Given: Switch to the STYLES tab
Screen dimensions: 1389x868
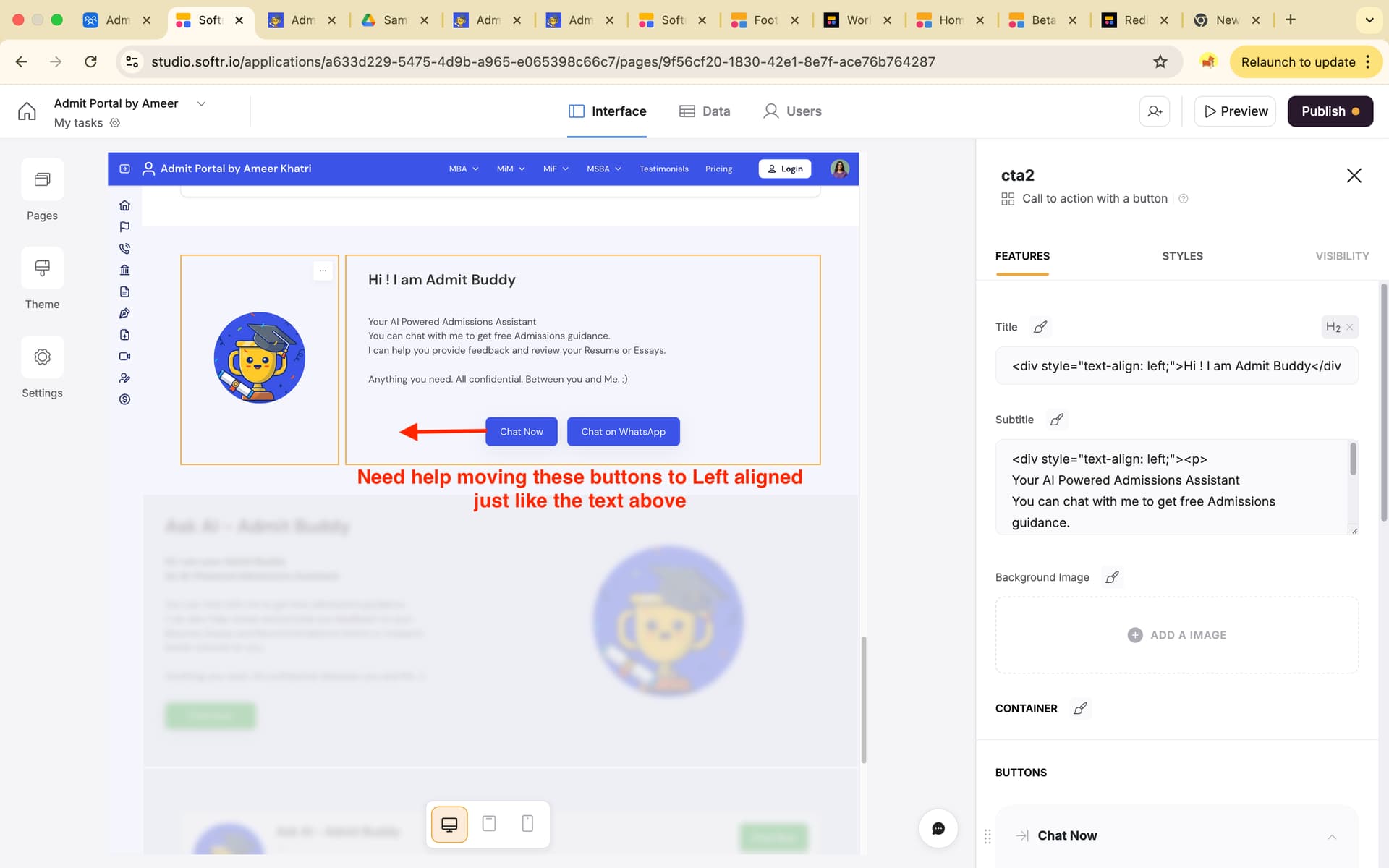Looking at the screenshot, I should (1182, 256).
